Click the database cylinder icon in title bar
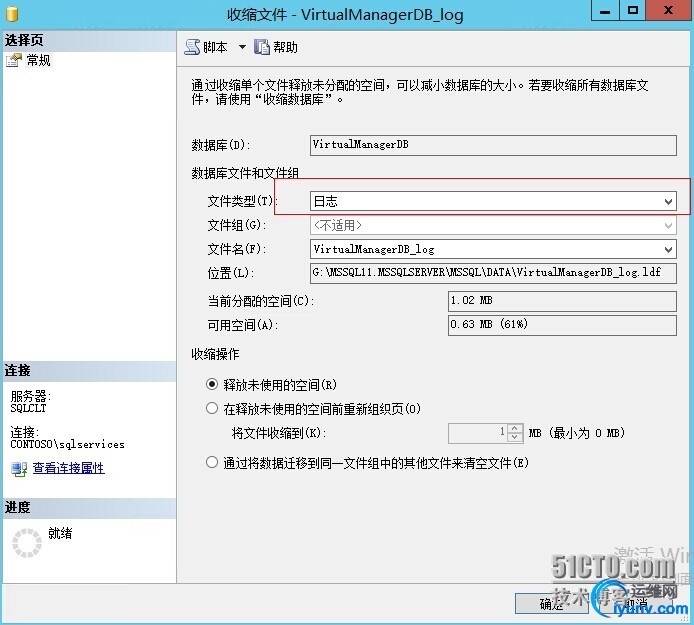This screenshot has height=625, width=694. point(12,14)
